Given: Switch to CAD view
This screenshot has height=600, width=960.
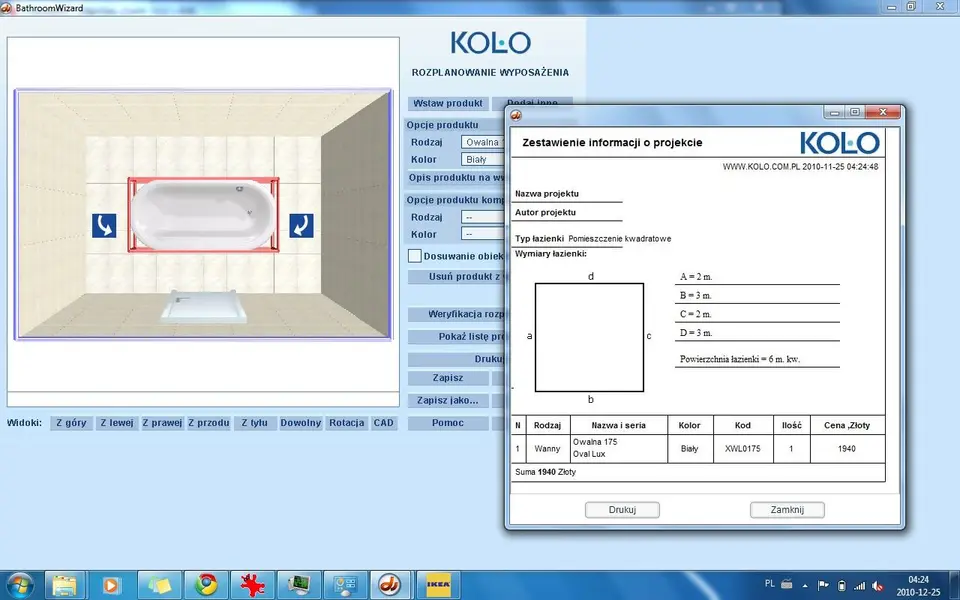Looking at the screenshot, I should click(384, 423).
